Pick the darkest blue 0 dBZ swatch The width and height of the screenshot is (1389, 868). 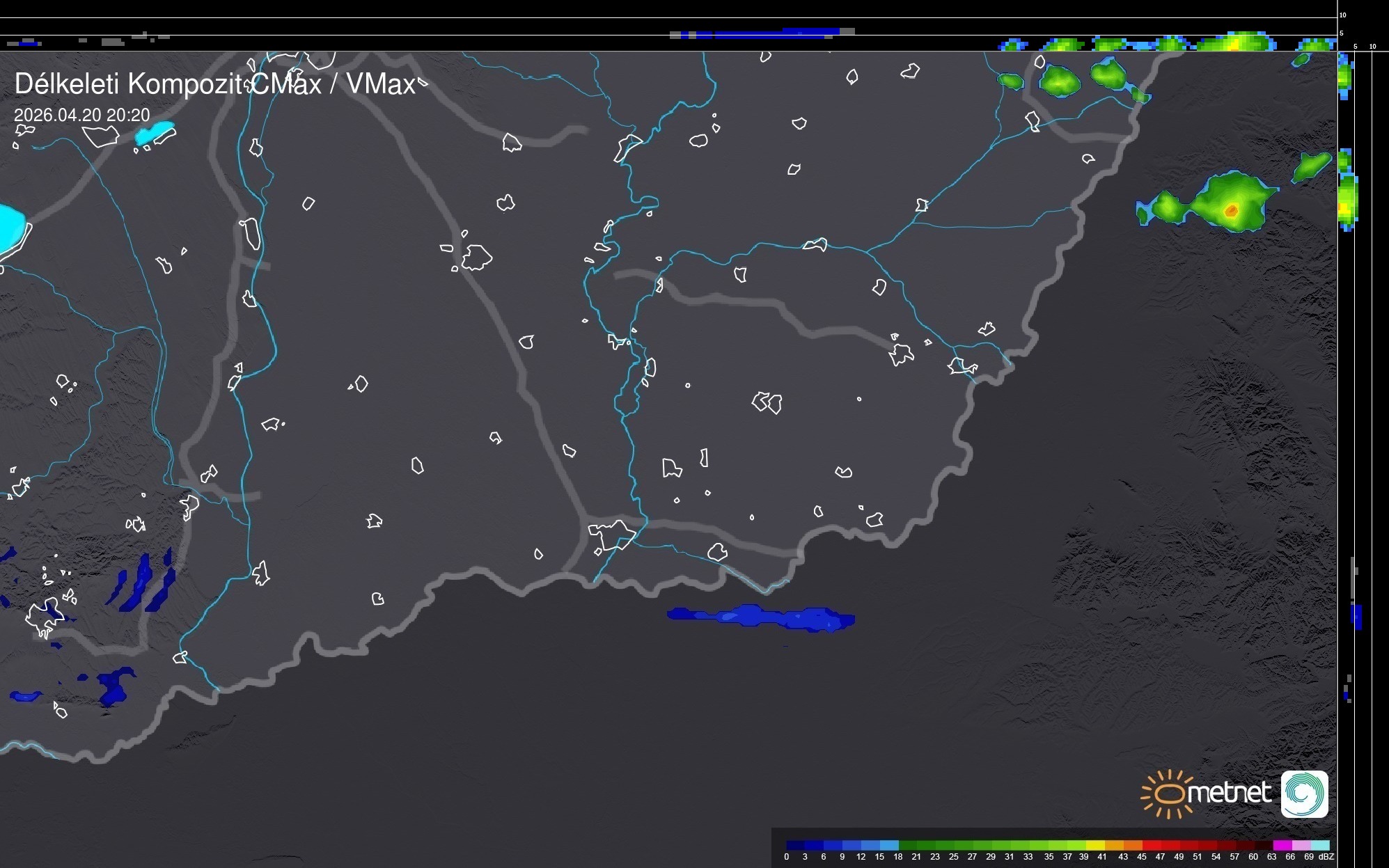point(795,845)
